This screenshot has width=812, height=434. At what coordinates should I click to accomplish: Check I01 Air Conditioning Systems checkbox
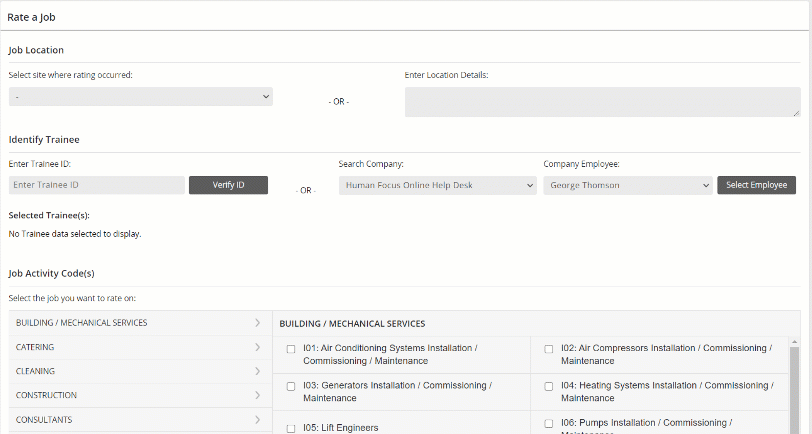pyautogui.click(x=291, y=349)
